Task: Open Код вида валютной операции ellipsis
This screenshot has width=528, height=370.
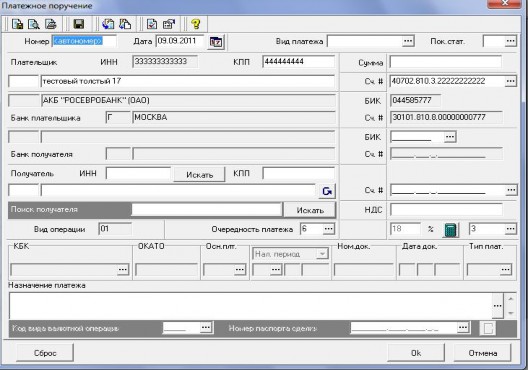Action: [x=205, y=328]
